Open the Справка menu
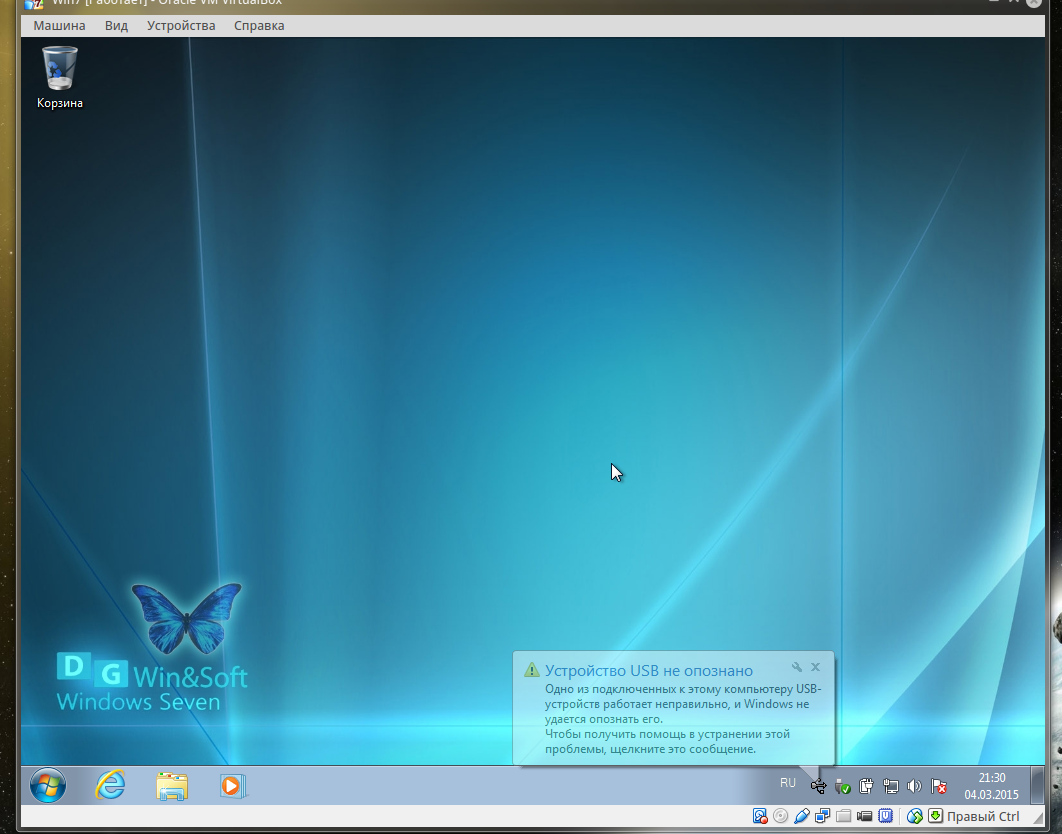 [259, 26]
